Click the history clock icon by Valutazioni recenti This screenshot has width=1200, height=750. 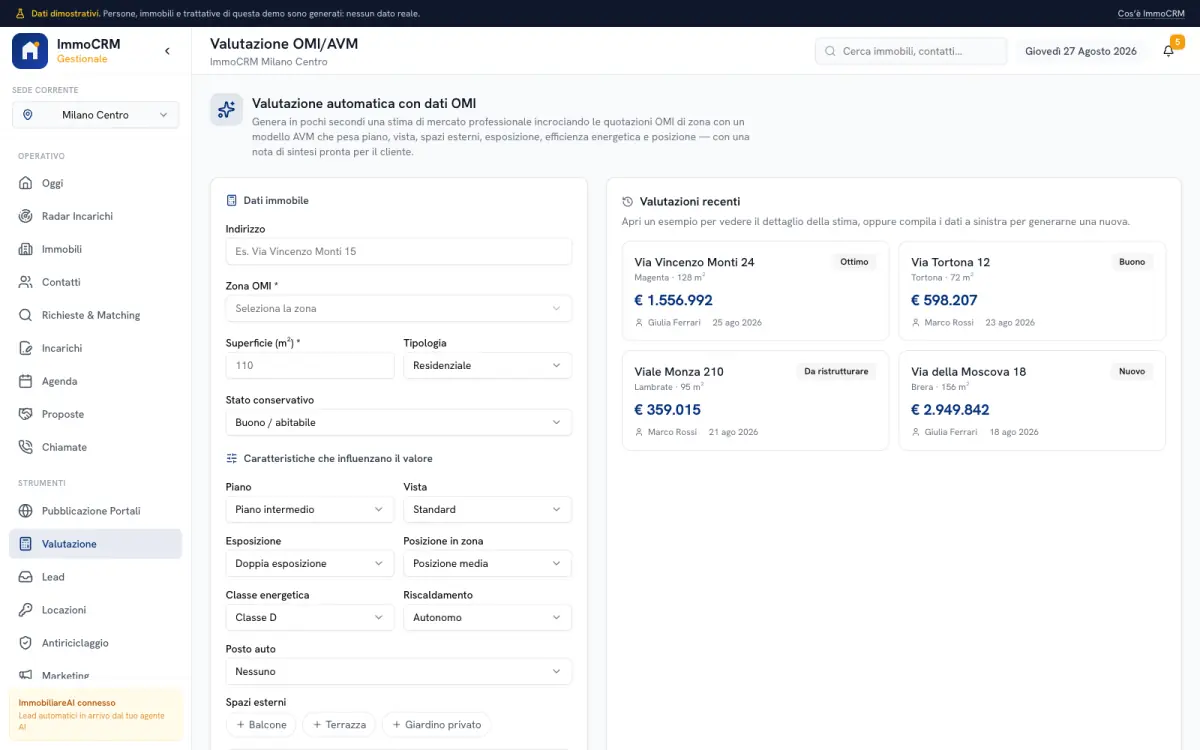628,201
